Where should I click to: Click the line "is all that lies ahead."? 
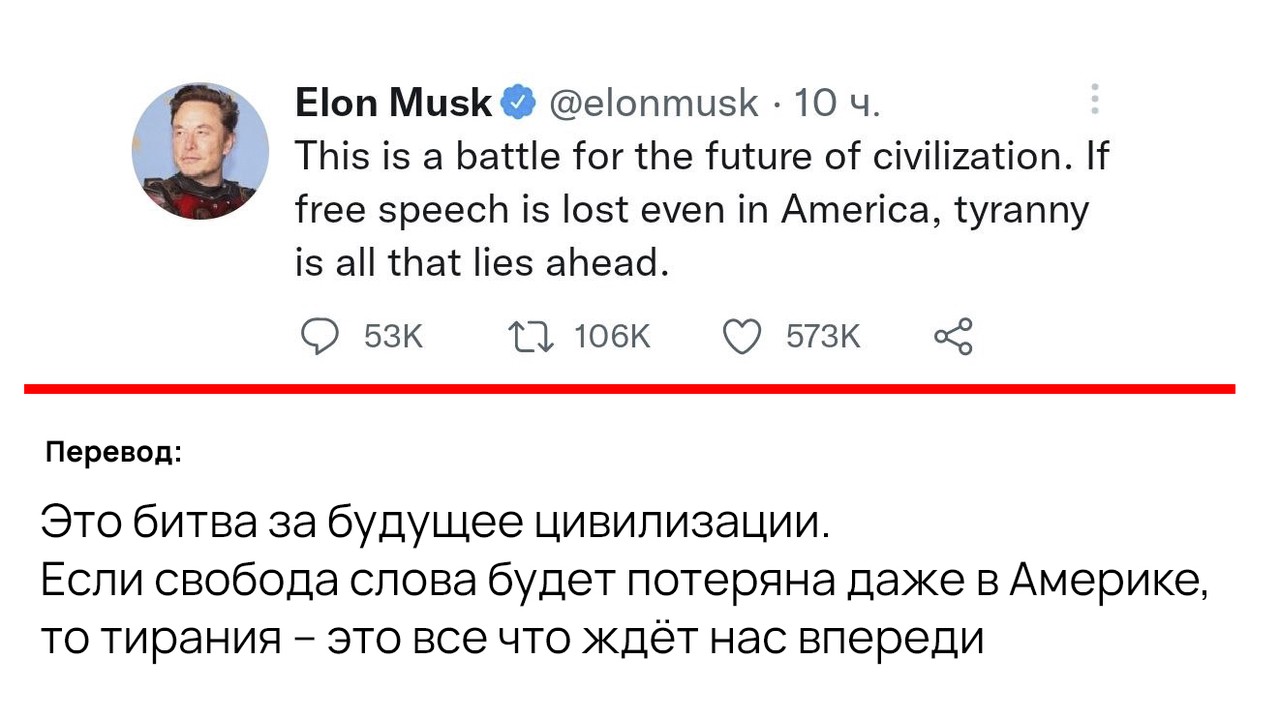(x=481, y=263)
